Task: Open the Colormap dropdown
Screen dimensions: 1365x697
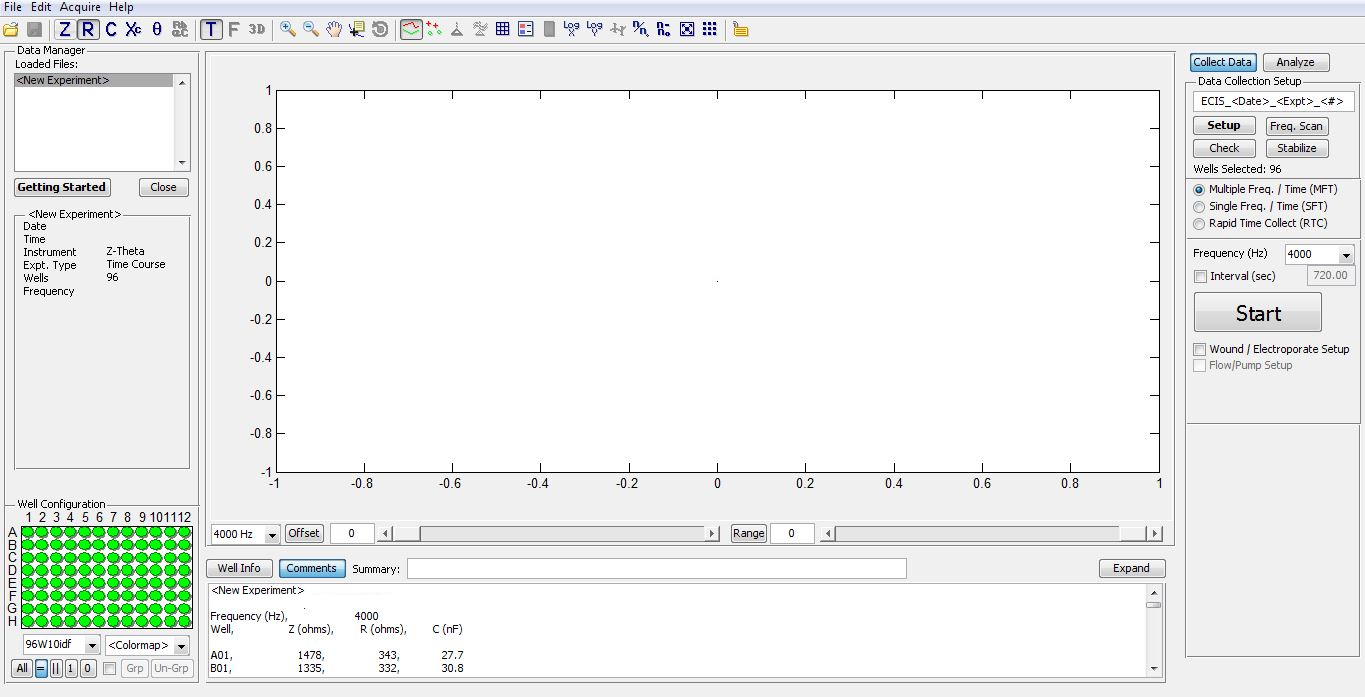Action: click(180, 646)
